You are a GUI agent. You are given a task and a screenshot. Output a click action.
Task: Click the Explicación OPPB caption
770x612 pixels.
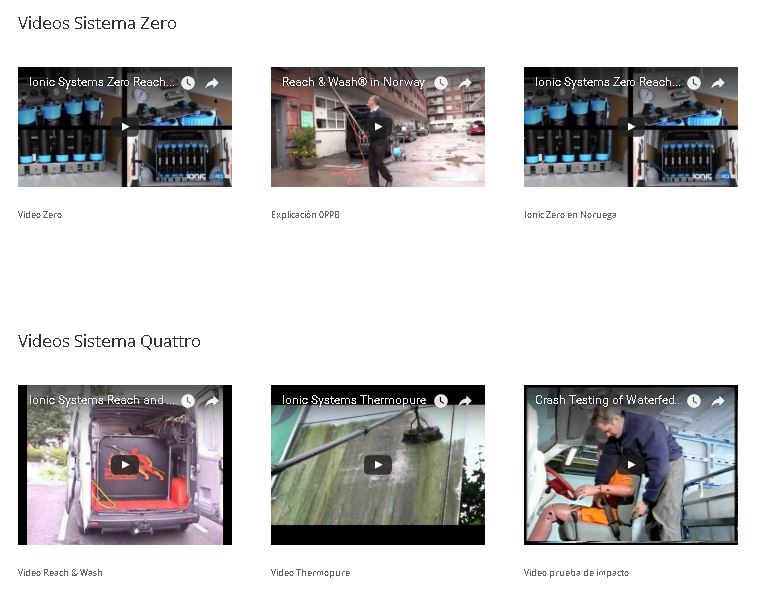point(305,215)
